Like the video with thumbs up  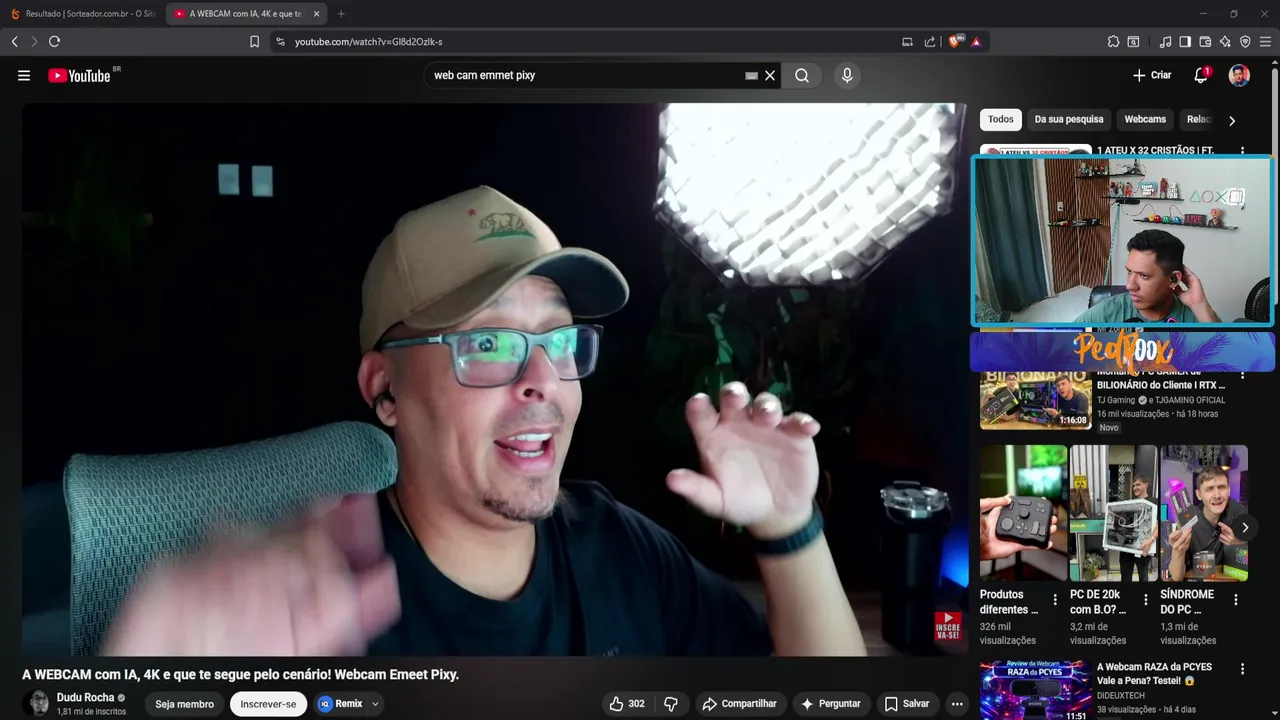[x=627, y=704]
